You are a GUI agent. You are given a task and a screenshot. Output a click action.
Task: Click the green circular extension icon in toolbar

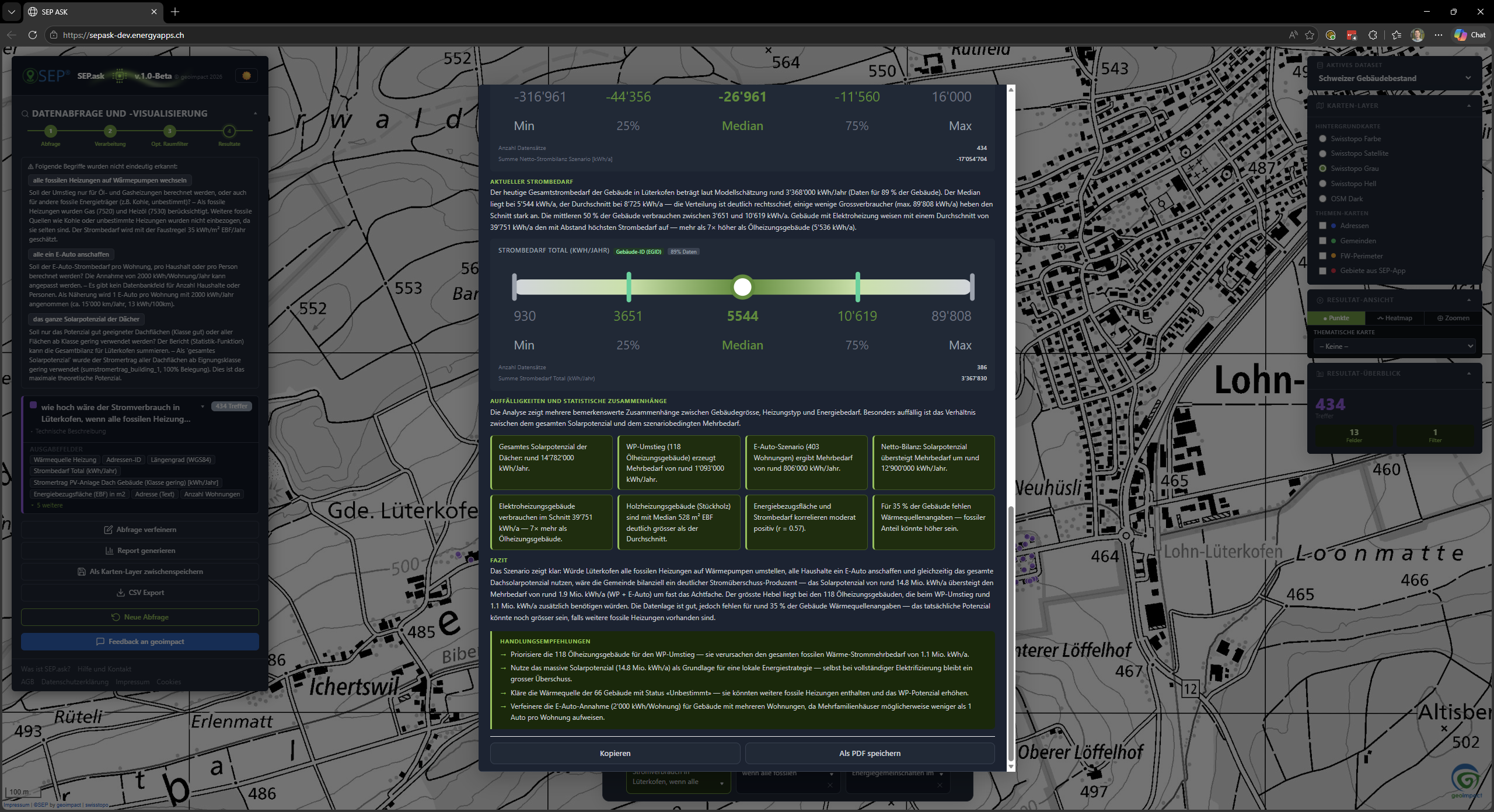1331,35
